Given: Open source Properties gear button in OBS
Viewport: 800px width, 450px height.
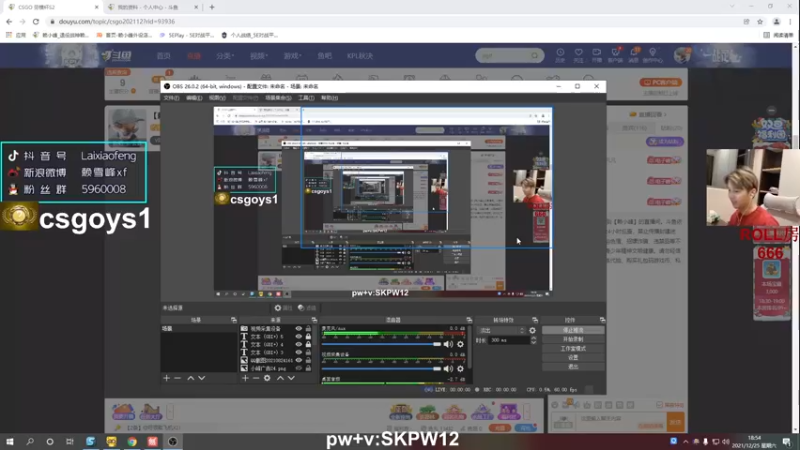Looking at the screenshot, I should pos(283,308).
